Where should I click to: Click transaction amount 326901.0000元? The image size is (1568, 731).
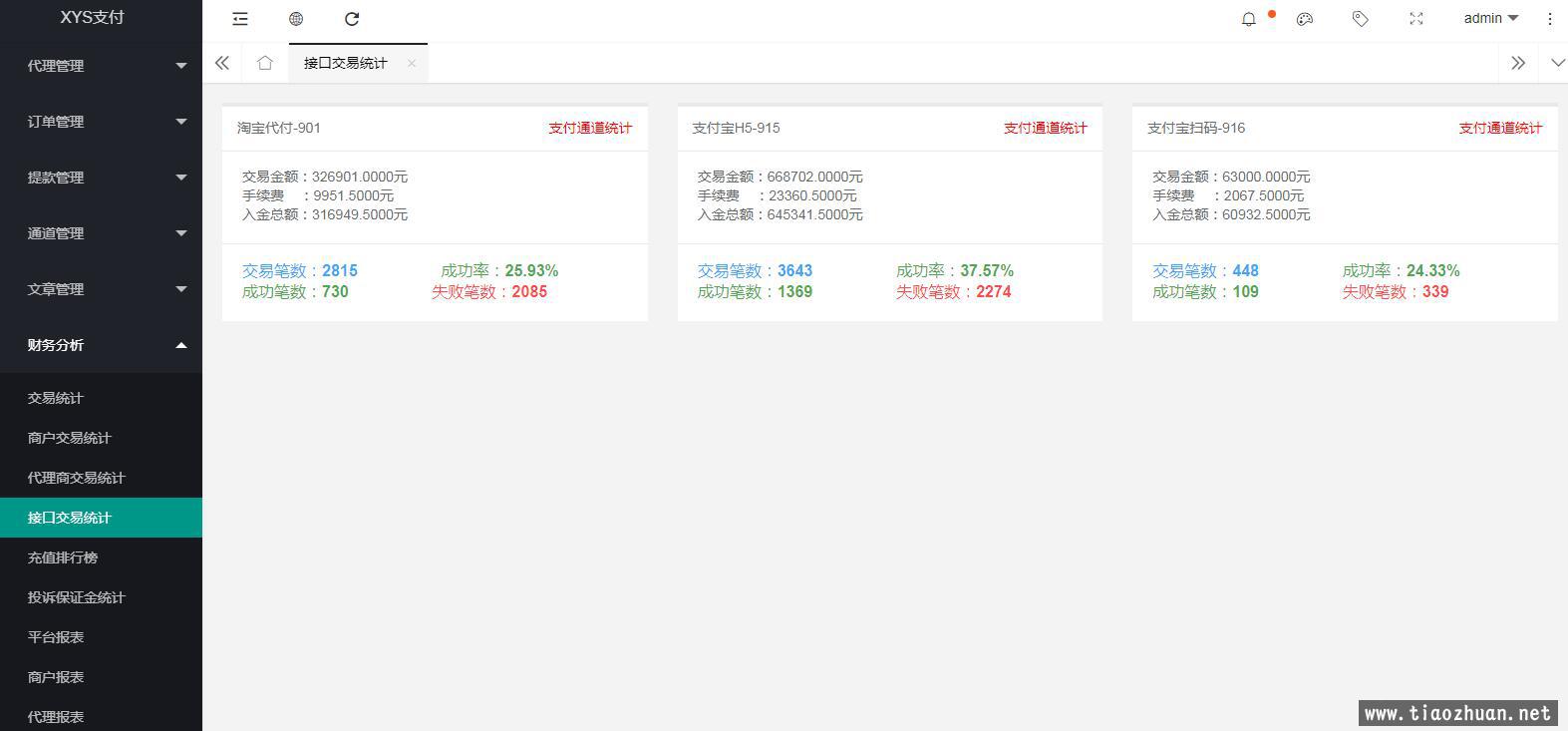tap(360, 177)
